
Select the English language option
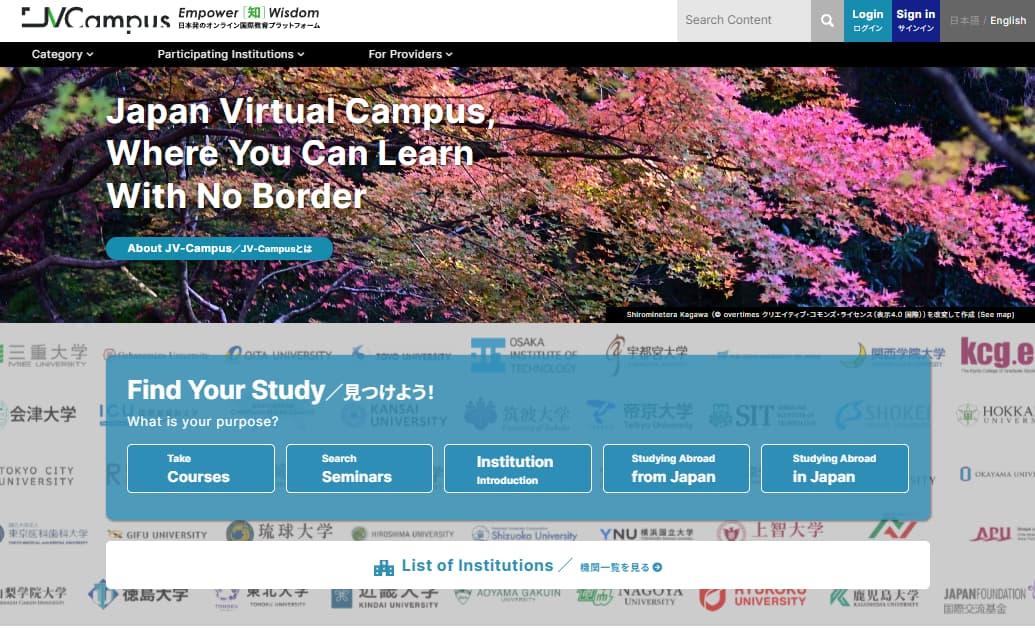(x=1006, y=20)
